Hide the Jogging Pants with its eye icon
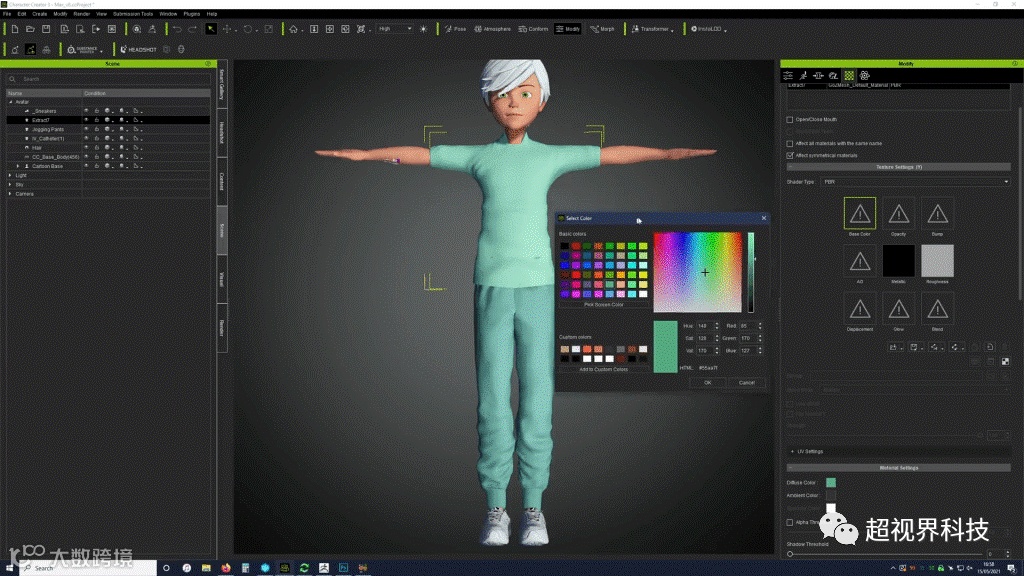This screenshot has height=576, width=1024. [x=86, y=129]
